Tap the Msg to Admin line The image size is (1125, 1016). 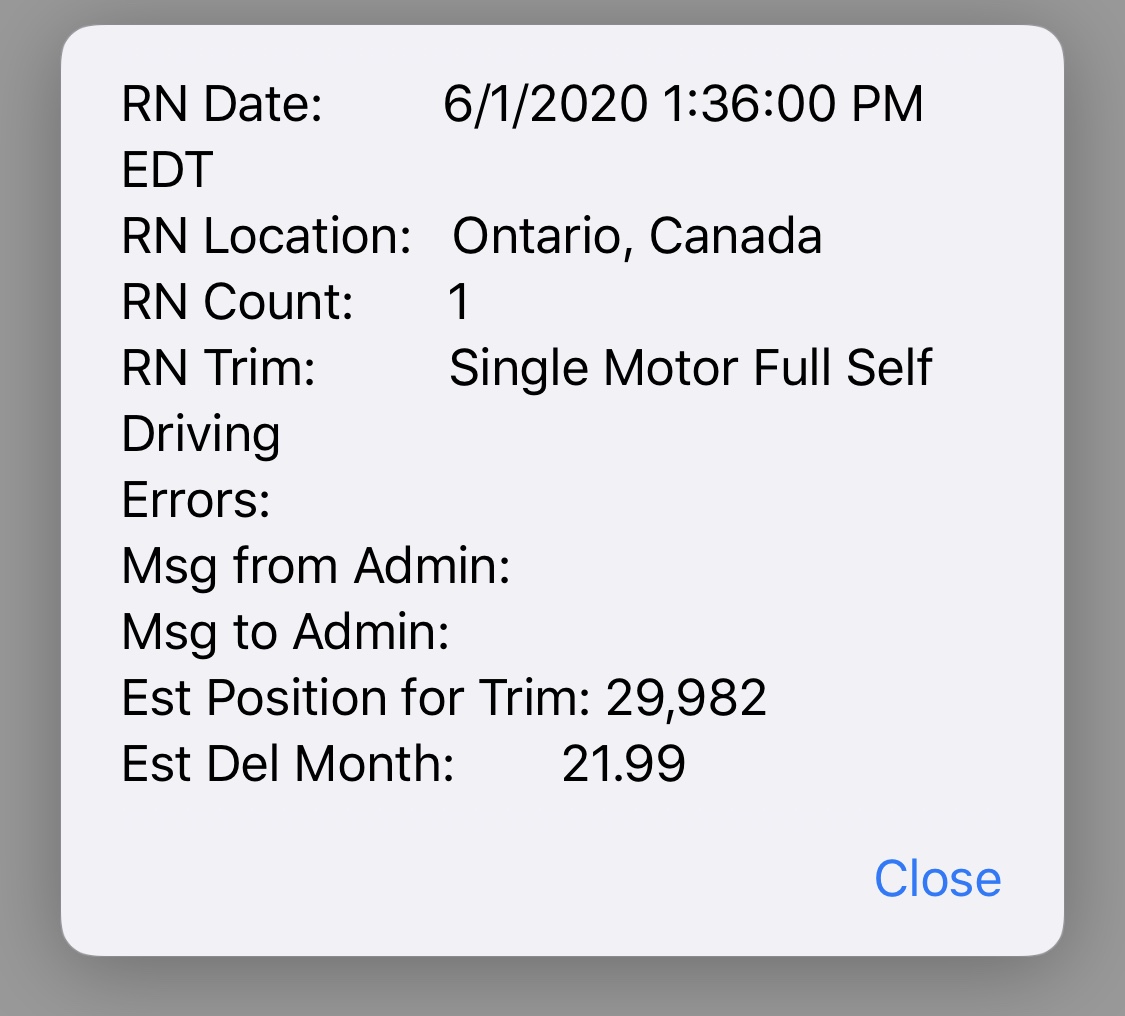(x=286, y=633)
